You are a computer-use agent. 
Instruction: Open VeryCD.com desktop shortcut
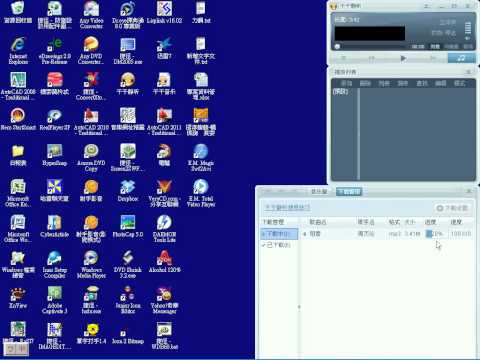tap(164, 194)
